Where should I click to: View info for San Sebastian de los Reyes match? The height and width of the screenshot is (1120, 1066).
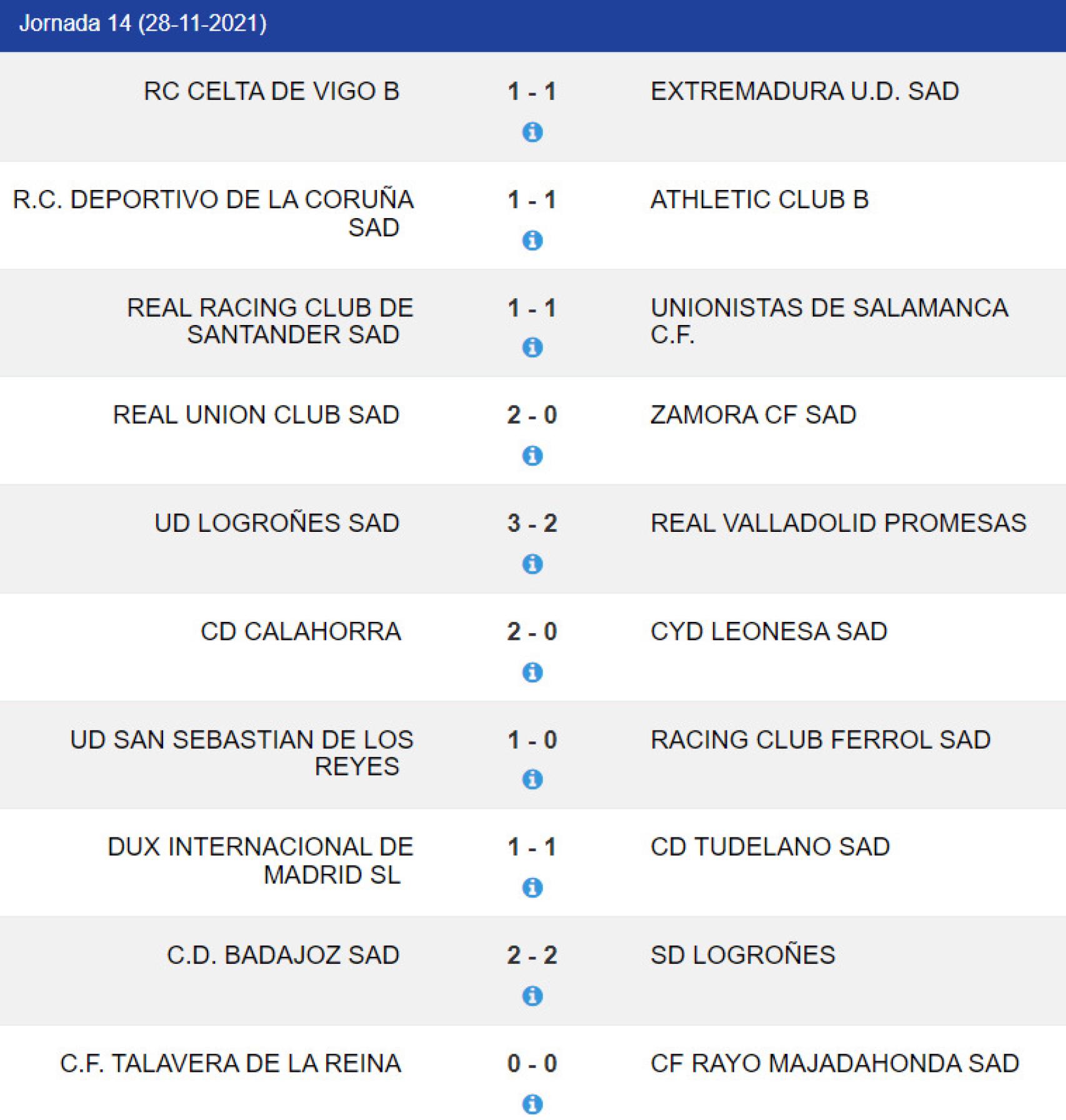pos(532,779)
